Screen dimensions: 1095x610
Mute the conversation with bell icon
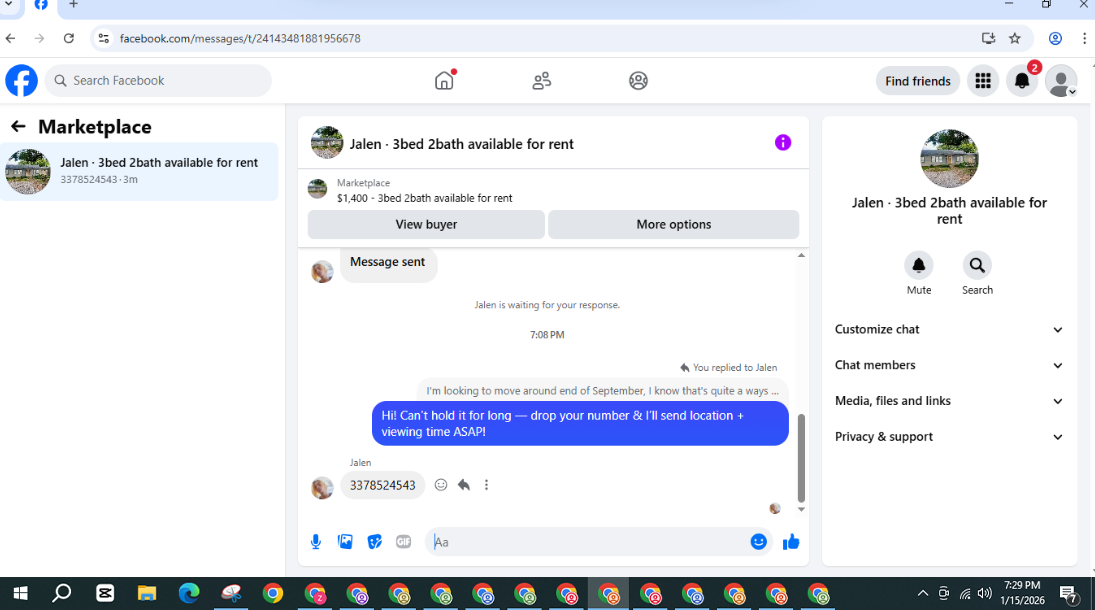[918, 266]
